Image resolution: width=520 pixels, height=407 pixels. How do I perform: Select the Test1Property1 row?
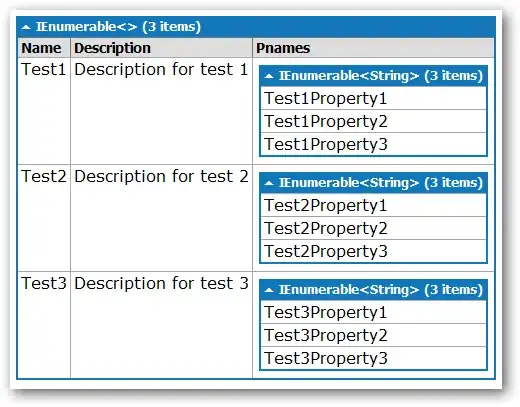pos(373,98)
